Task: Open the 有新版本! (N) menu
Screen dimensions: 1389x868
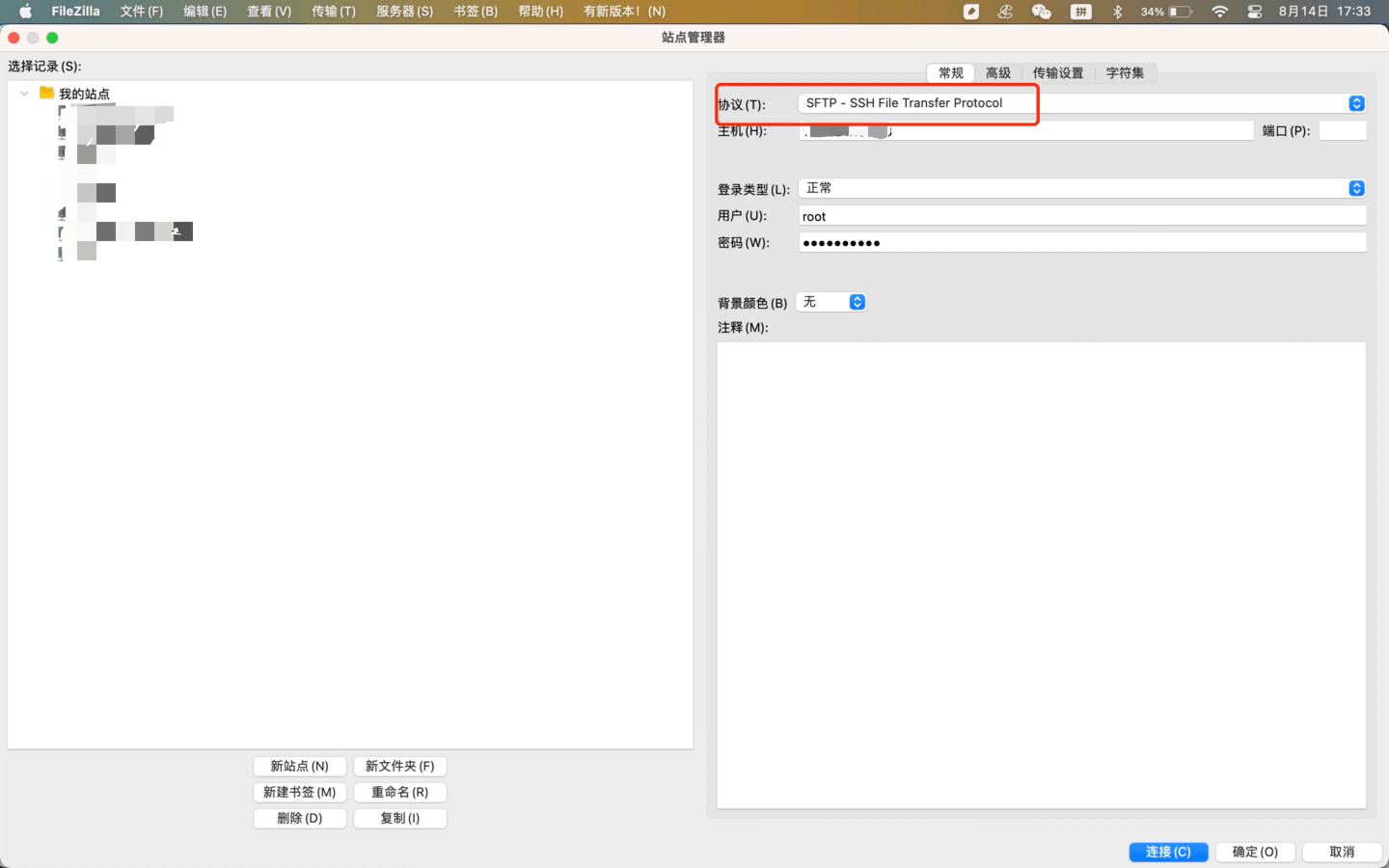Action: 624,12
